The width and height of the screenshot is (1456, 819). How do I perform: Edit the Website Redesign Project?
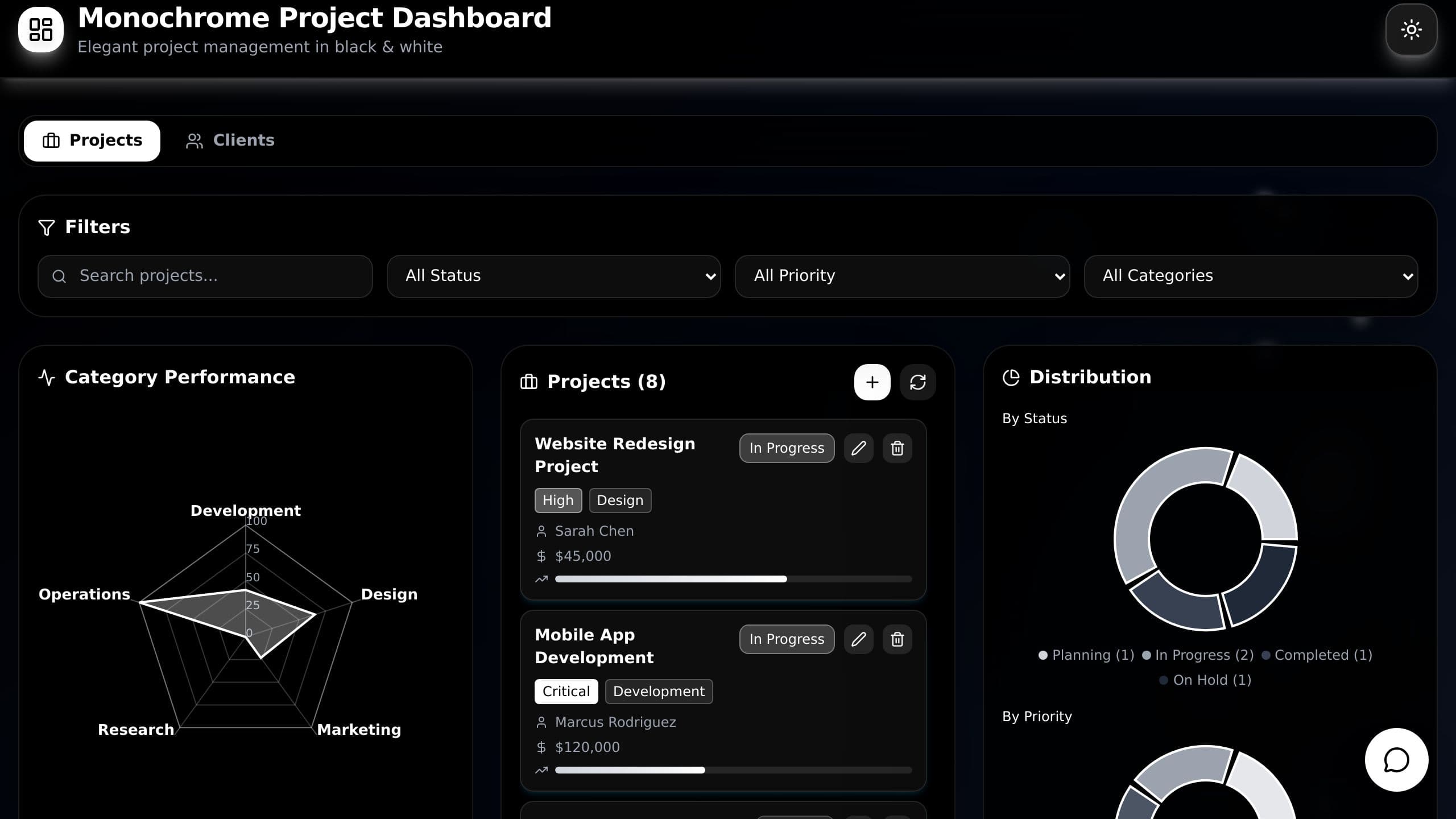point(859,448)
